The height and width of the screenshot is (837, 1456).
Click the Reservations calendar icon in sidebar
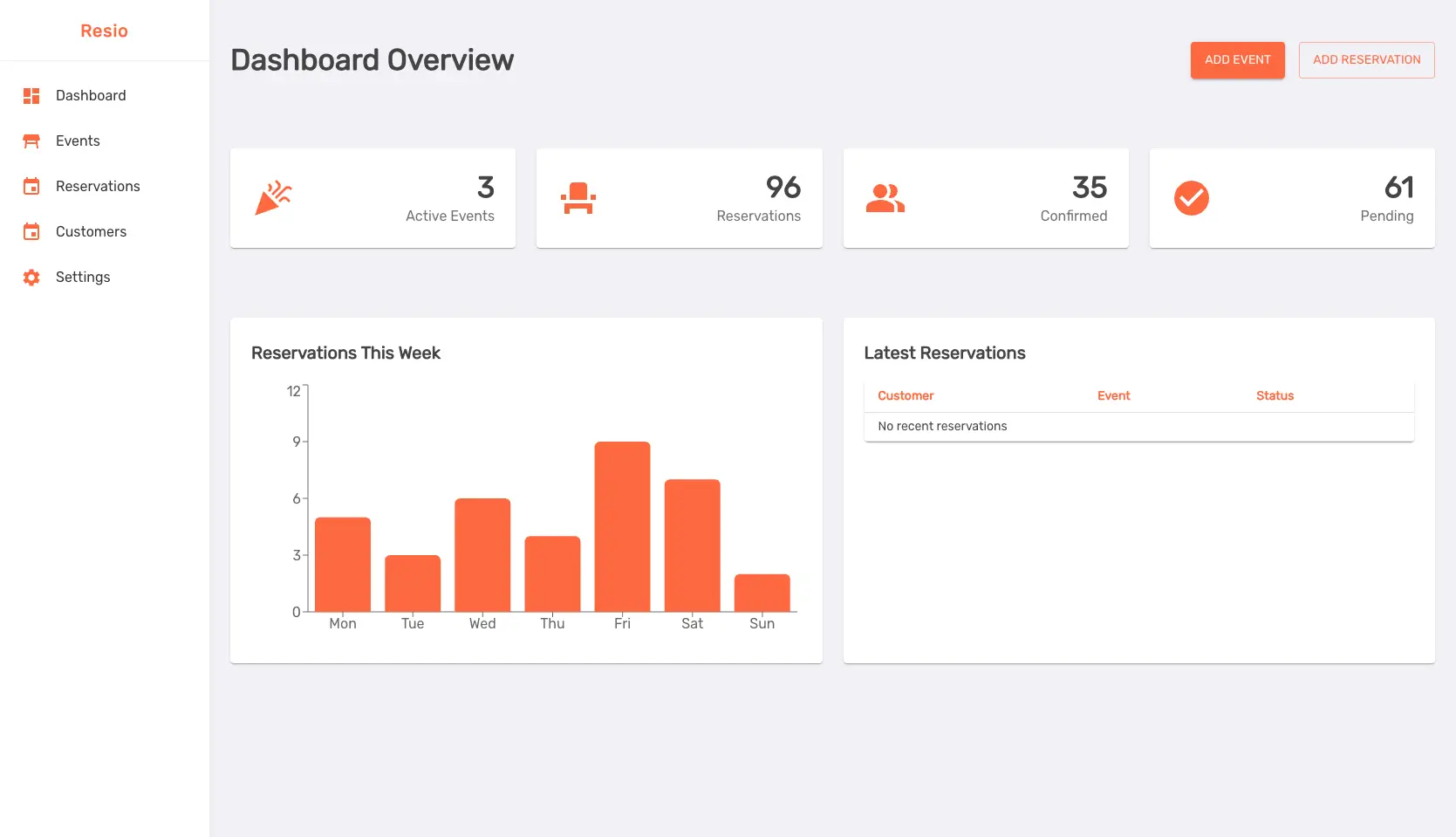click(x=31, y=187)
